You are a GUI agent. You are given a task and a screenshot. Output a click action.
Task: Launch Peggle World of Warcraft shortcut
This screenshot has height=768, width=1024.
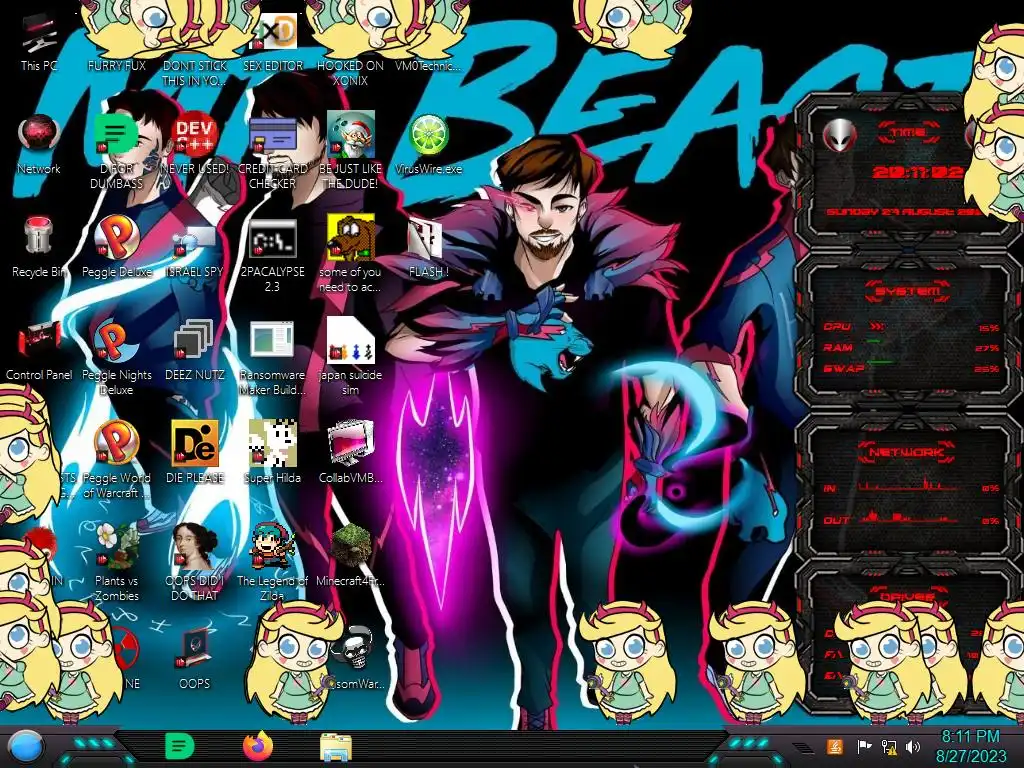[116, 460]
